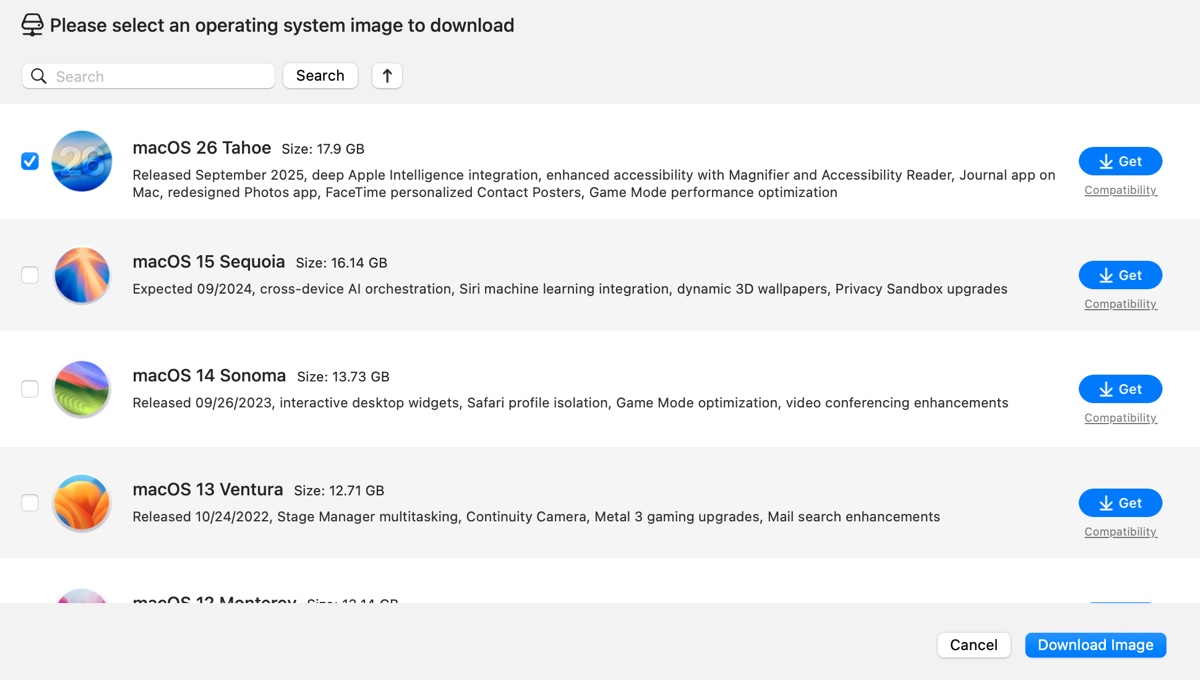This screenshot has height=680, width=1200.
Task: Click the macOS 15 Sequoia icon
Action: tap(81, 275)
